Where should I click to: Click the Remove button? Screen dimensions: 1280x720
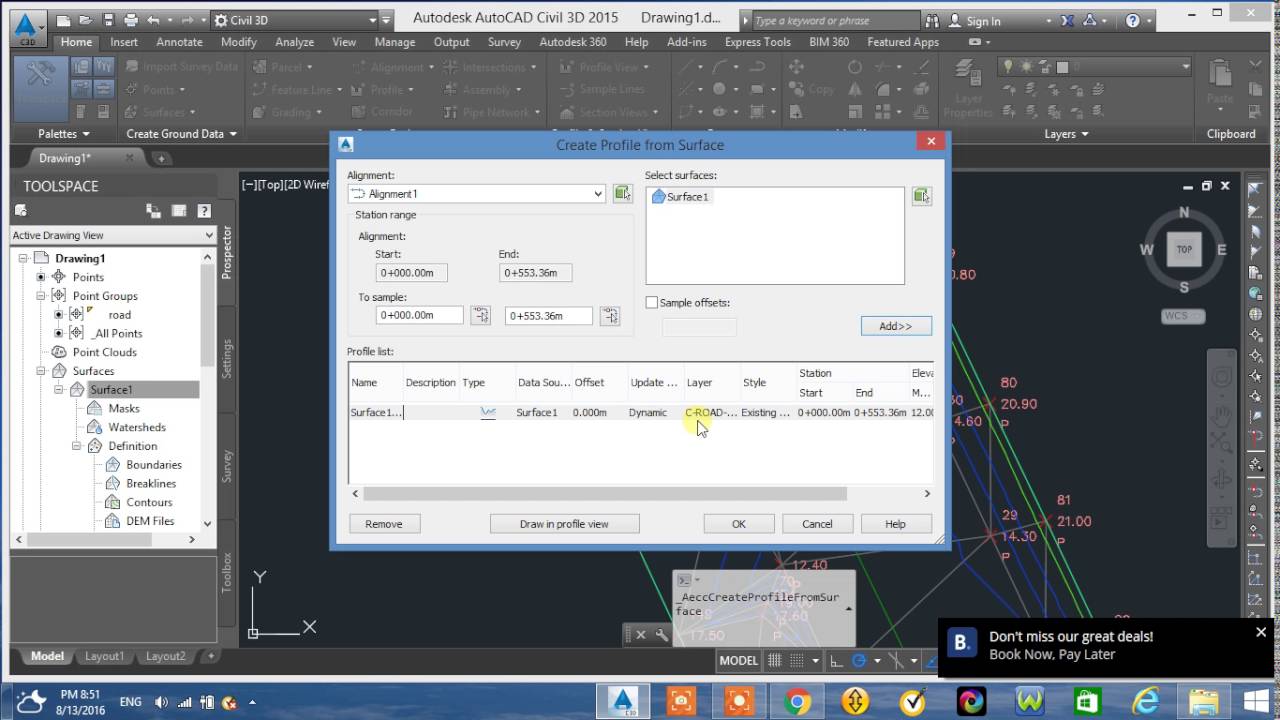tap(383, 524)
